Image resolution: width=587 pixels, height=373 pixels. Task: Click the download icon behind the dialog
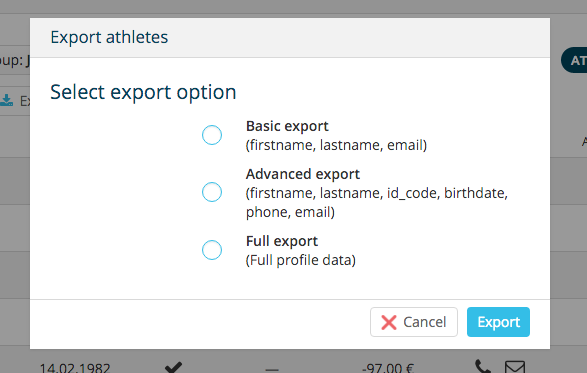(6, 100)
